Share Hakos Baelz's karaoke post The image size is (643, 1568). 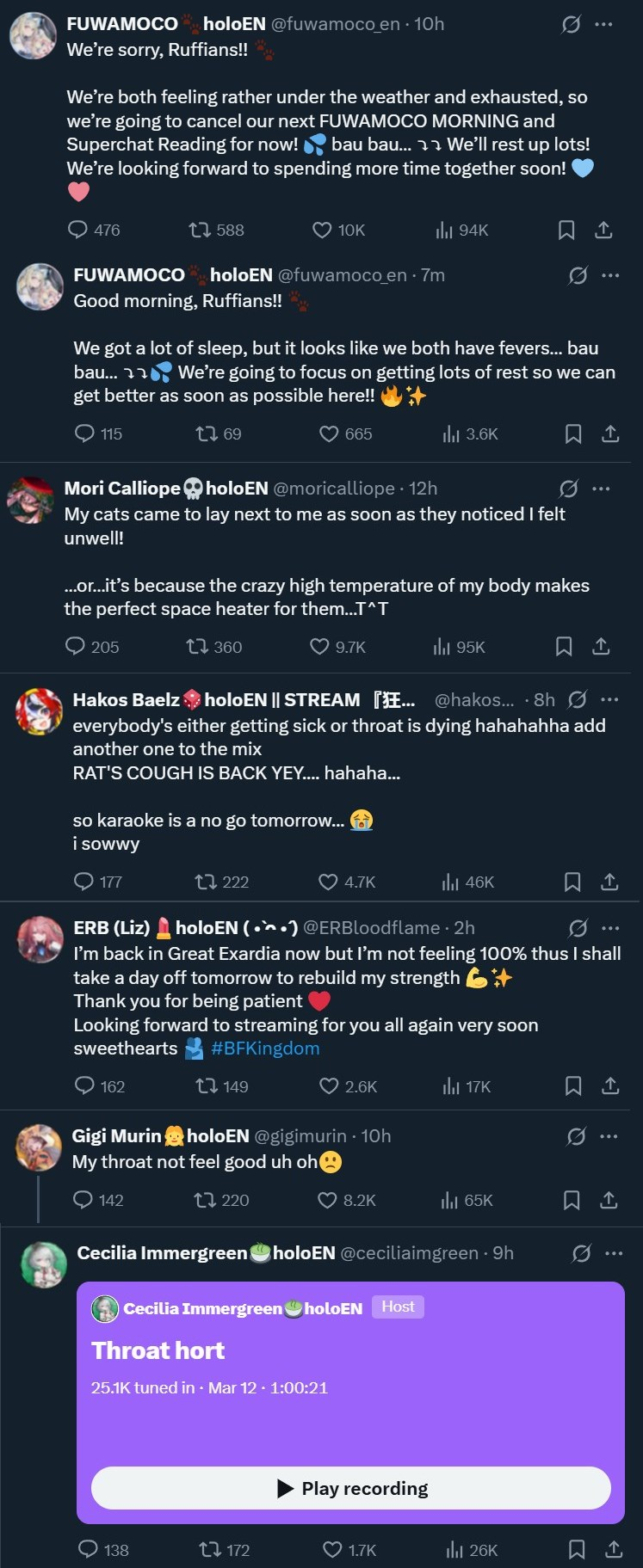609,882
